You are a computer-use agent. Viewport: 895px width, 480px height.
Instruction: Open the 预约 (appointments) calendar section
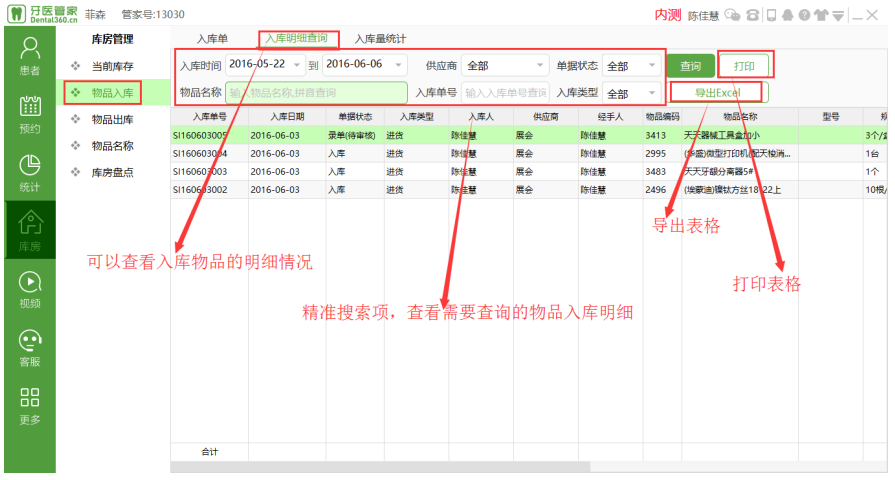30,114
